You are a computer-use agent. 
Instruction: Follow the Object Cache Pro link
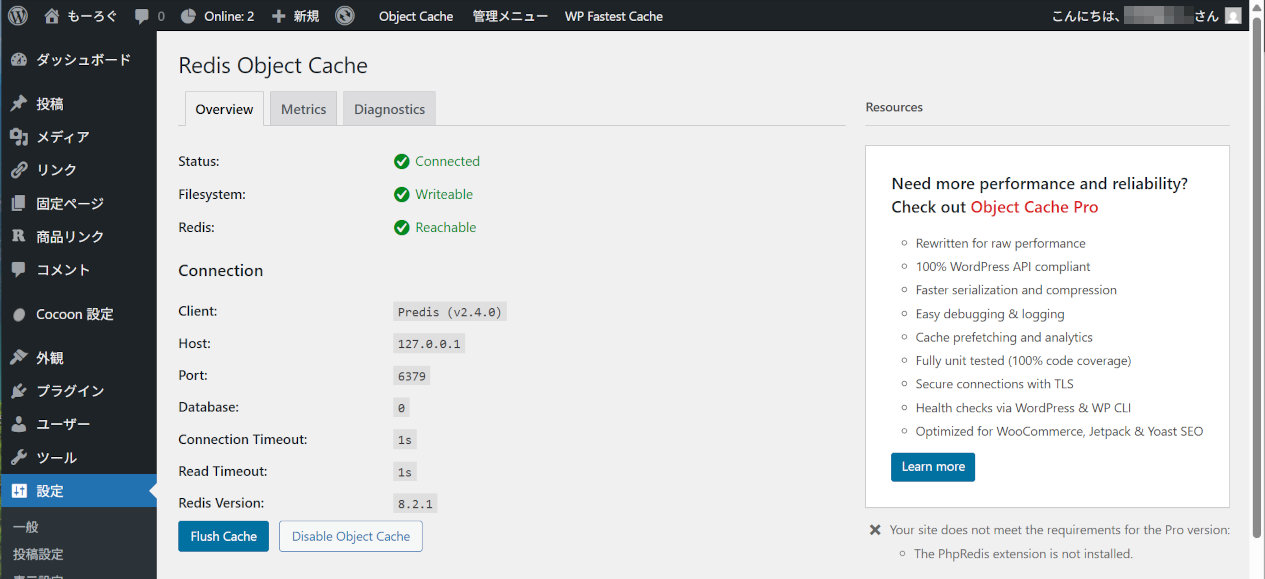1034,207
